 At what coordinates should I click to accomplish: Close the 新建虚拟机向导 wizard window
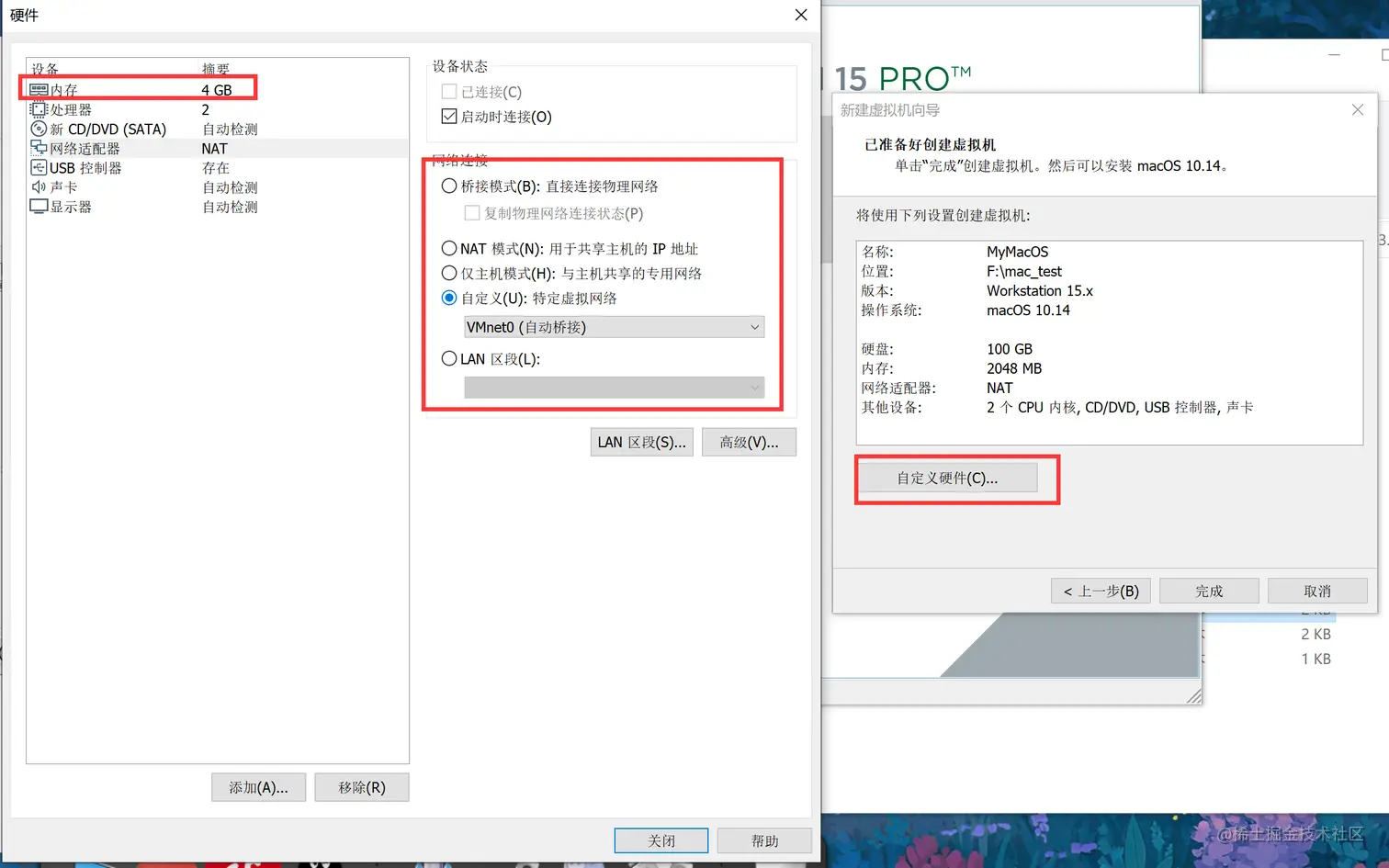coord(1358,109)
